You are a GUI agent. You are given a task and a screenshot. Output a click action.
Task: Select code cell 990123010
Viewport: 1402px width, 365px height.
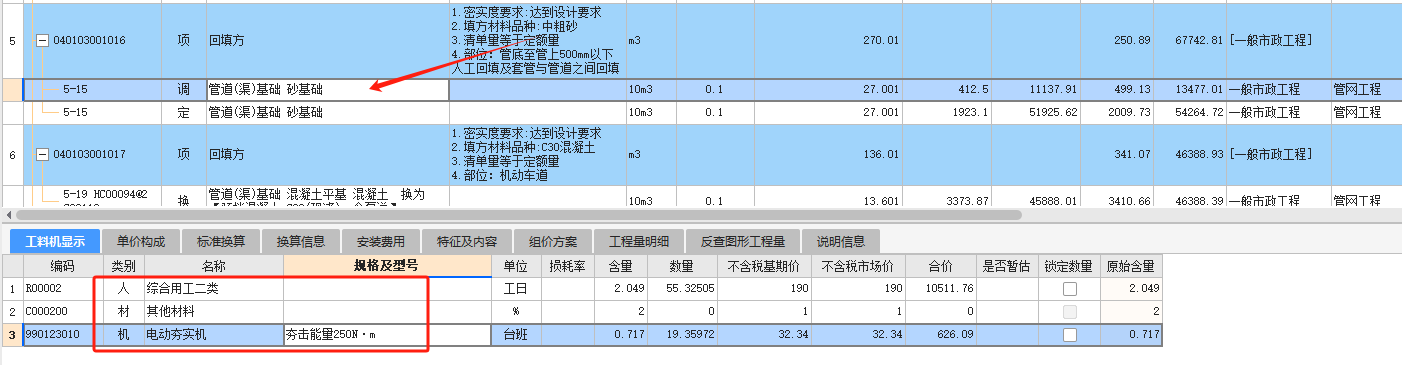[62, 335]
